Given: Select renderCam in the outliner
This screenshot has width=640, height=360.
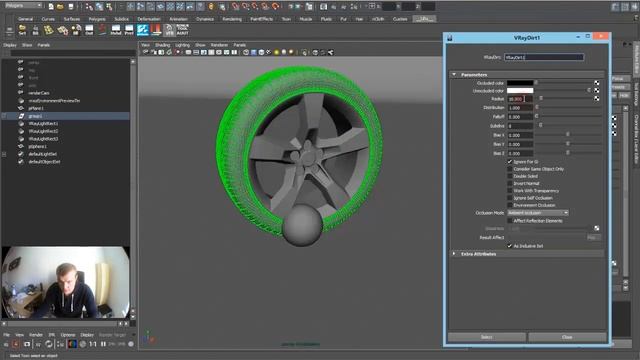Looking at the screenshot, I should (39, 93).
